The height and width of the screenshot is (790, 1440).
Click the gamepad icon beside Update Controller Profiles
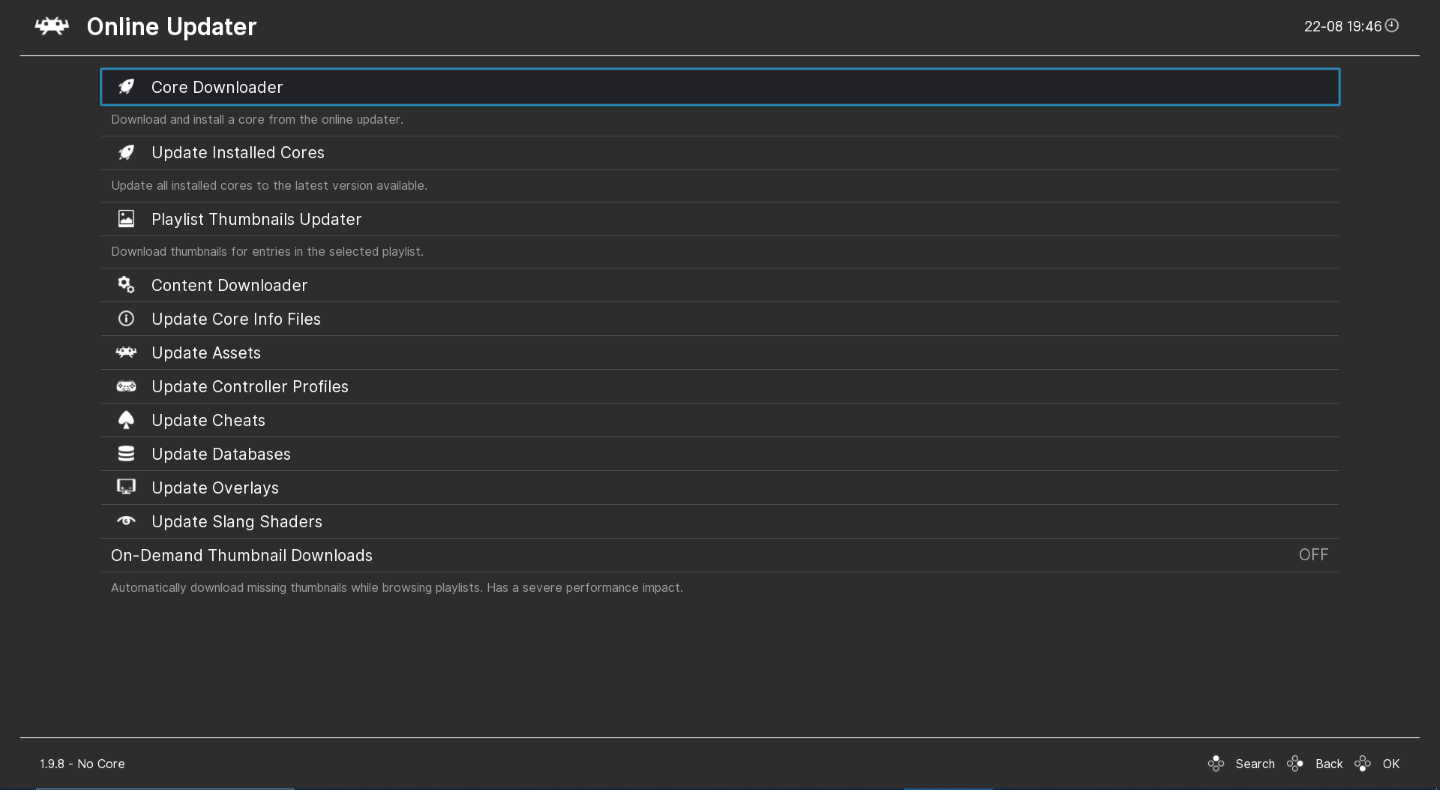click(x=126, y=386)
